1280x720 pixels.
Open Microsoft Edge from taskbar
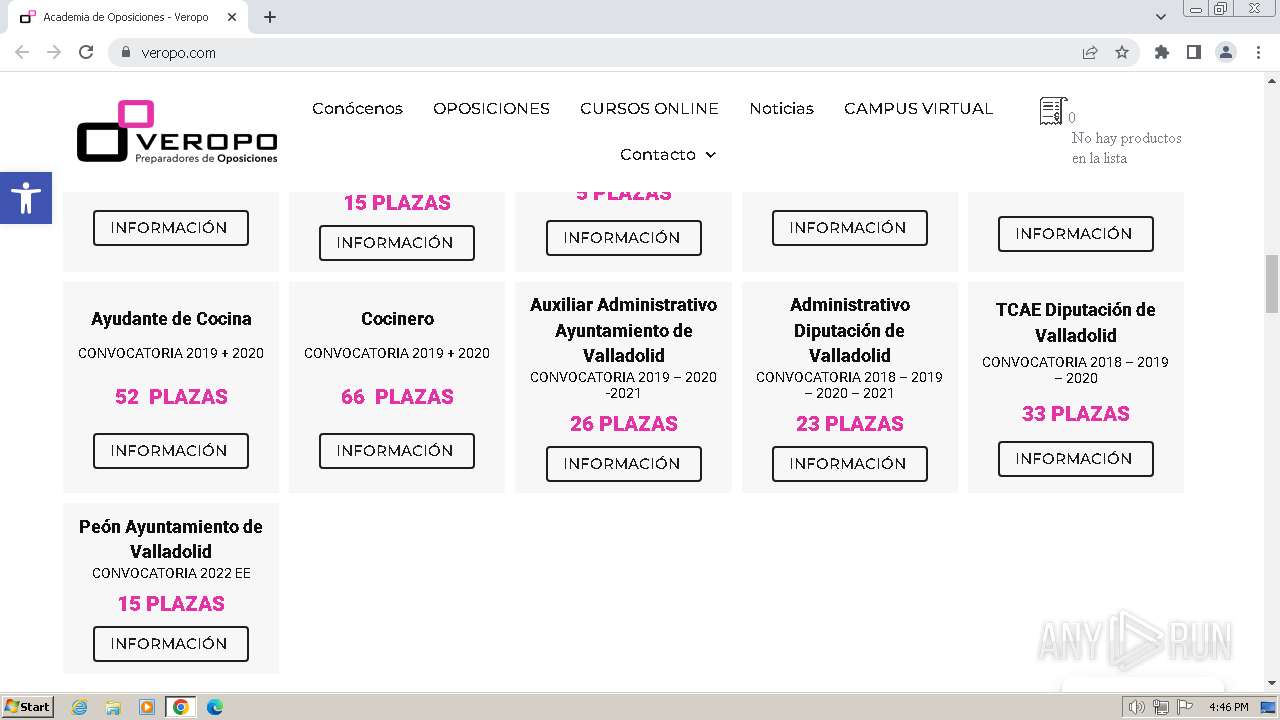[215, 707]
